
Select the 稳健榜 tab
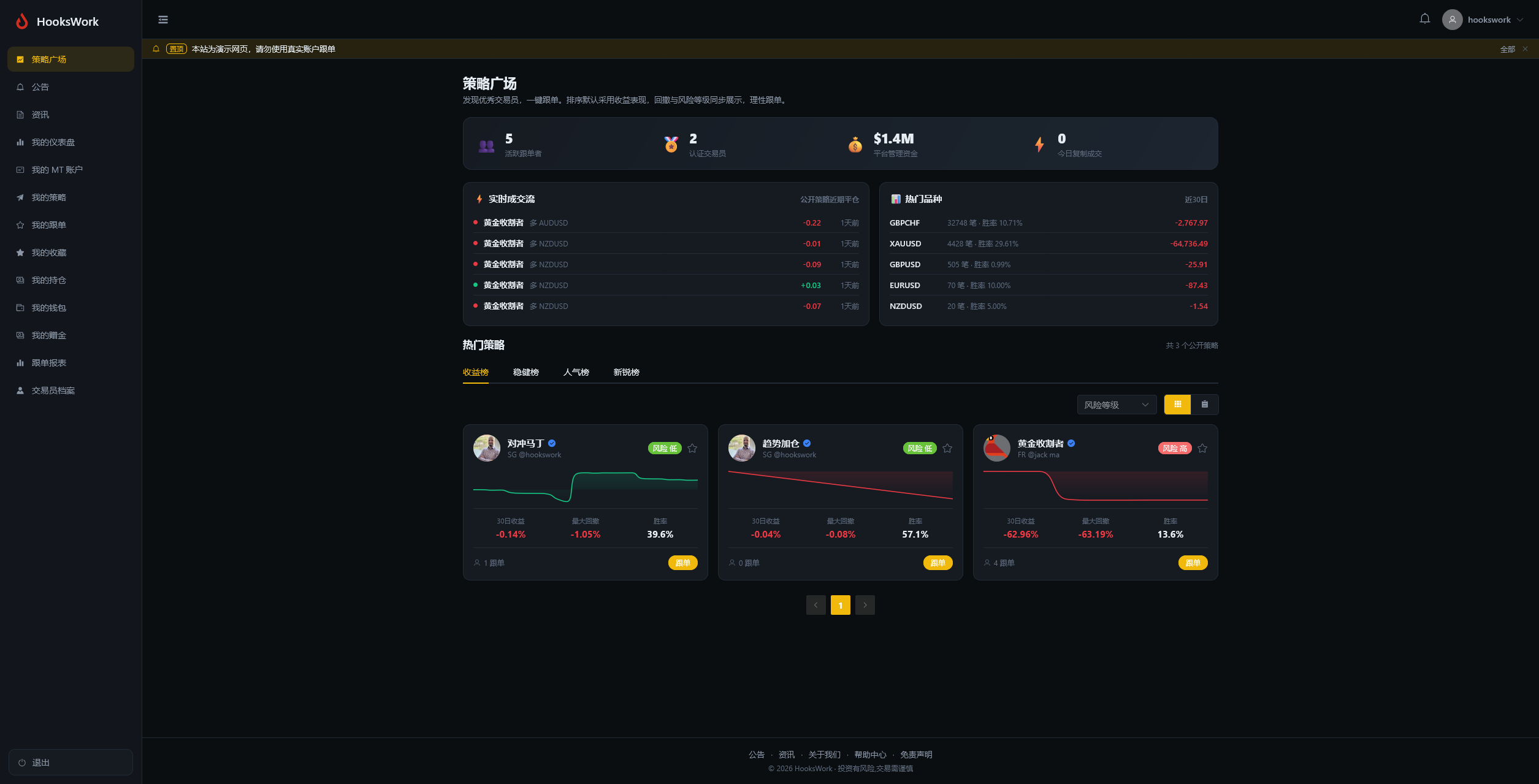pyautogui.click(x=526, y=372)
